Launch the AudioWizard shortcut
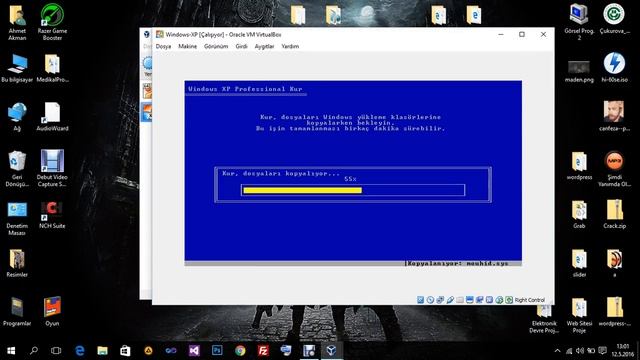The height and width of the screenshot is (360, 640). [52, 117]
